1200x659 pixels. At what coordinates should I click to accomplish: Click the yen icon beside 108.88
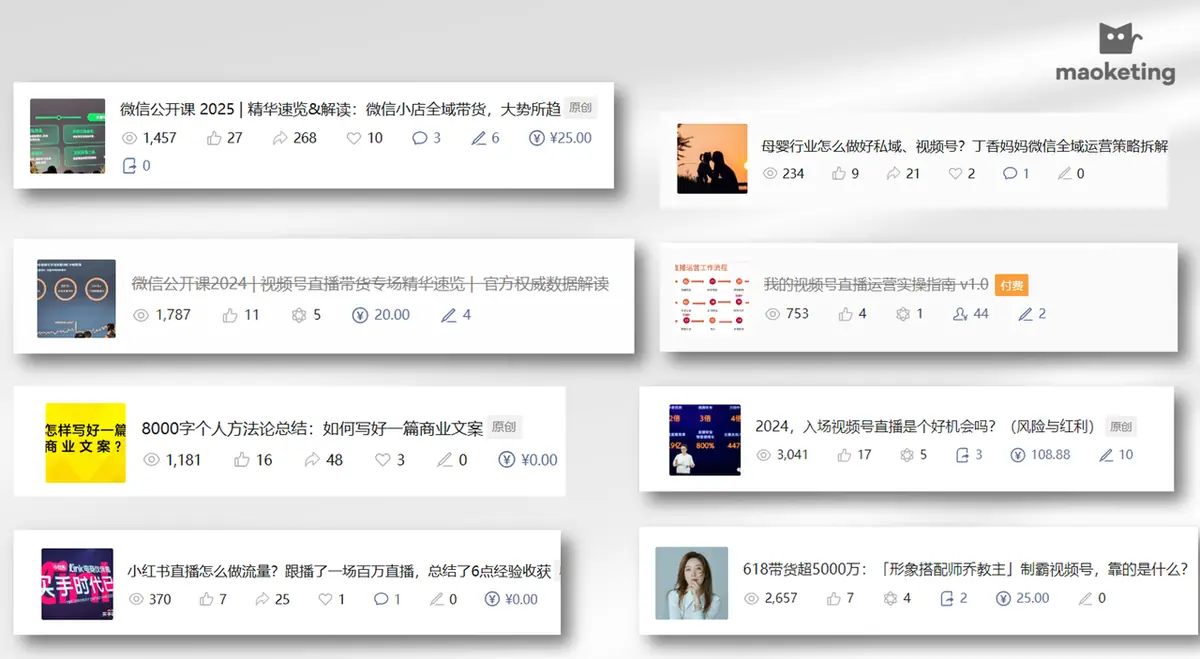1018,455
